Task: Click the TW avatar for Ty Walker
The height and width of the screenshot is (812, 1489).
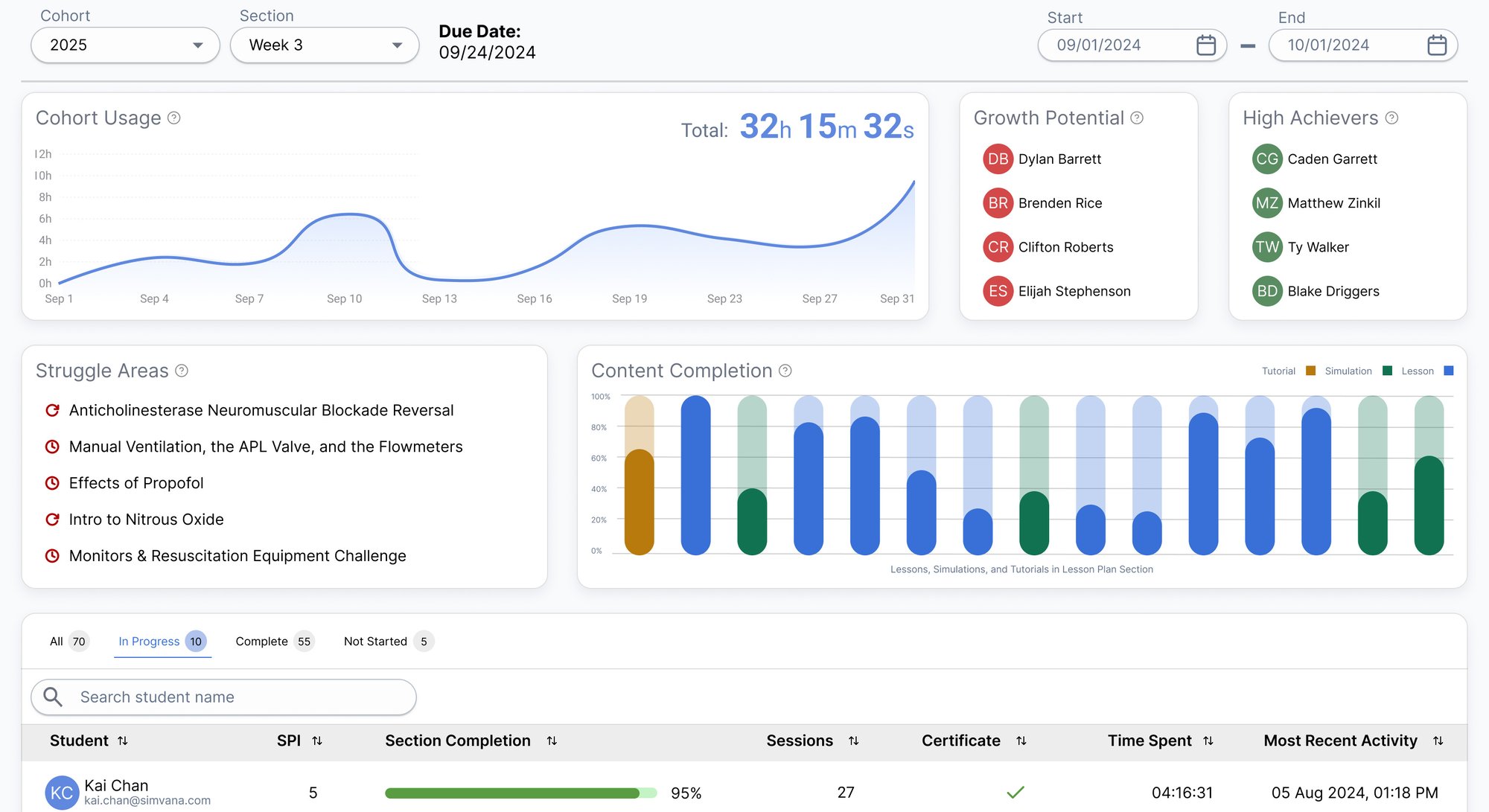Action: (1267, 247)
